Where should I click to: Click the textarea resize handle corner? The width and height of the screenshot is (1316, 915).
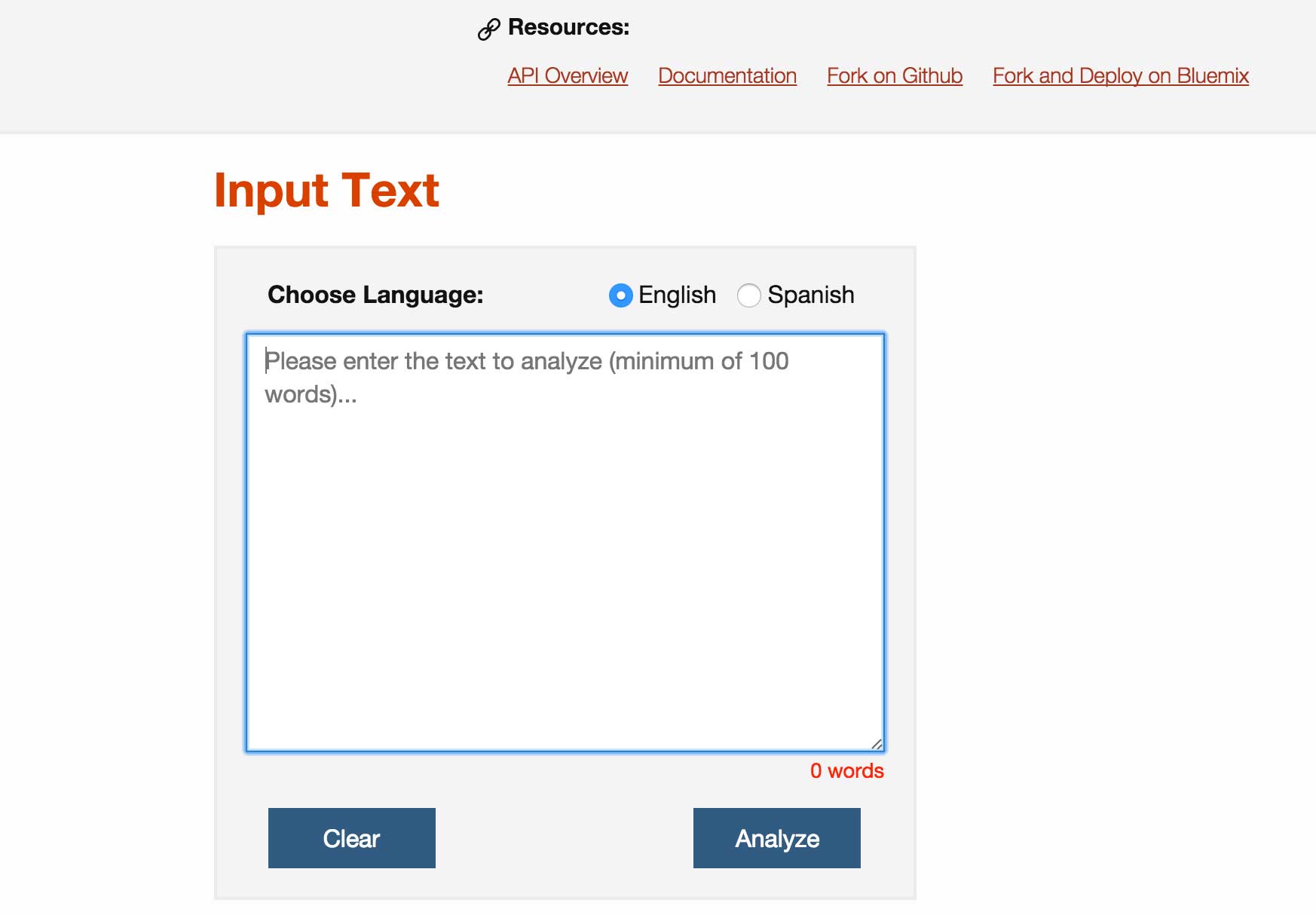coord(877,744)
